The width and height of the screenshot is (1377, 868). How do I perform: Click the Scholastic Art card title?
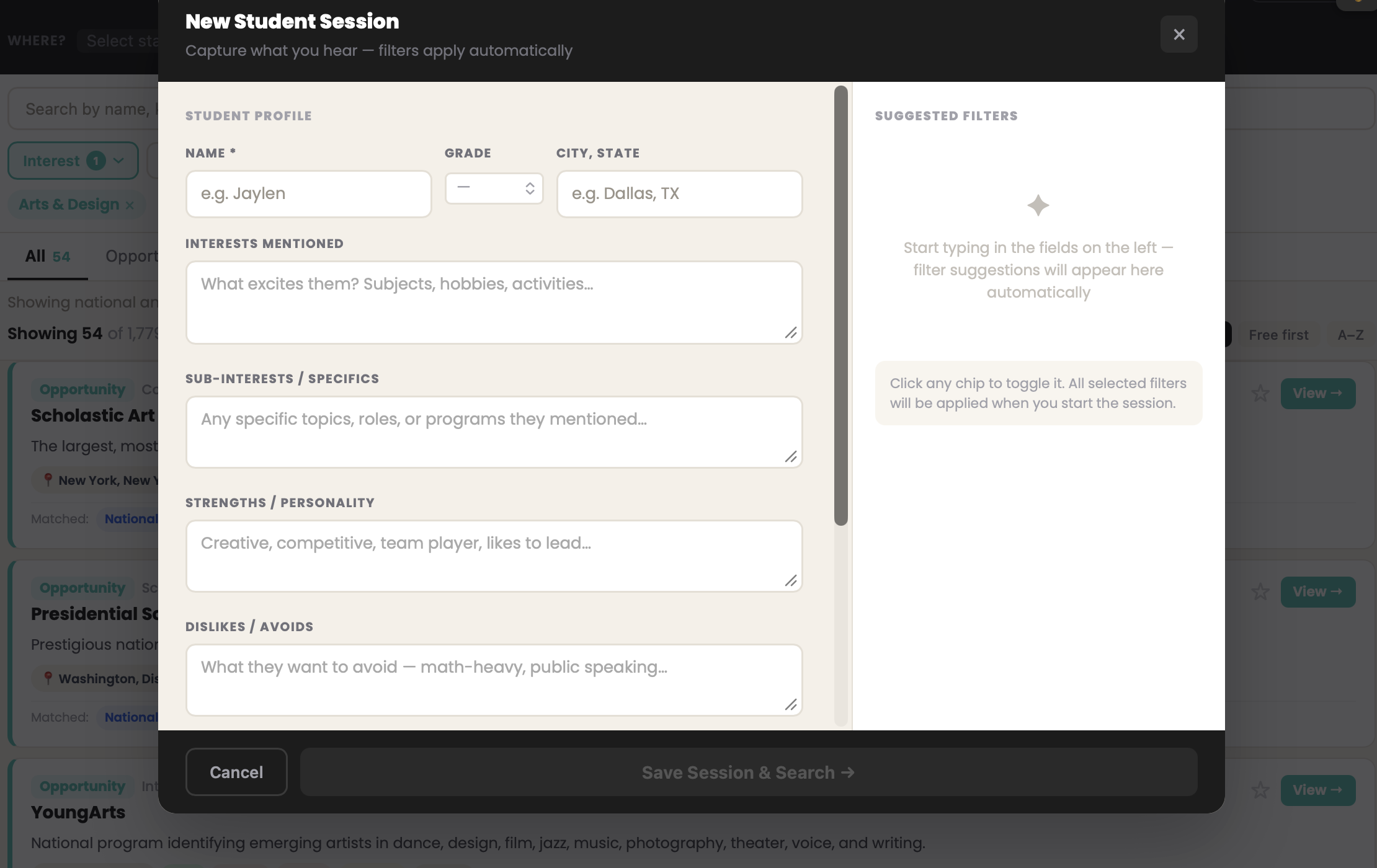pyautogui.click(x=93, y=415)
